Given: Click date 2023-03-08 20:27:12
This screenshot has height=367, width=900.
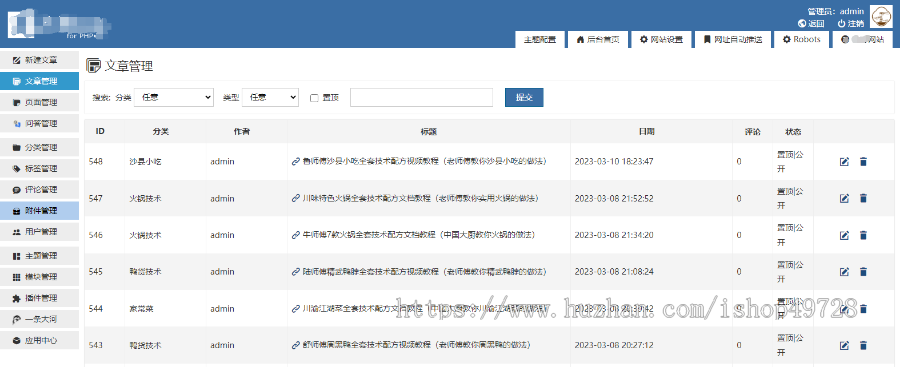Looking at the screenshot, I should [614, 346].
